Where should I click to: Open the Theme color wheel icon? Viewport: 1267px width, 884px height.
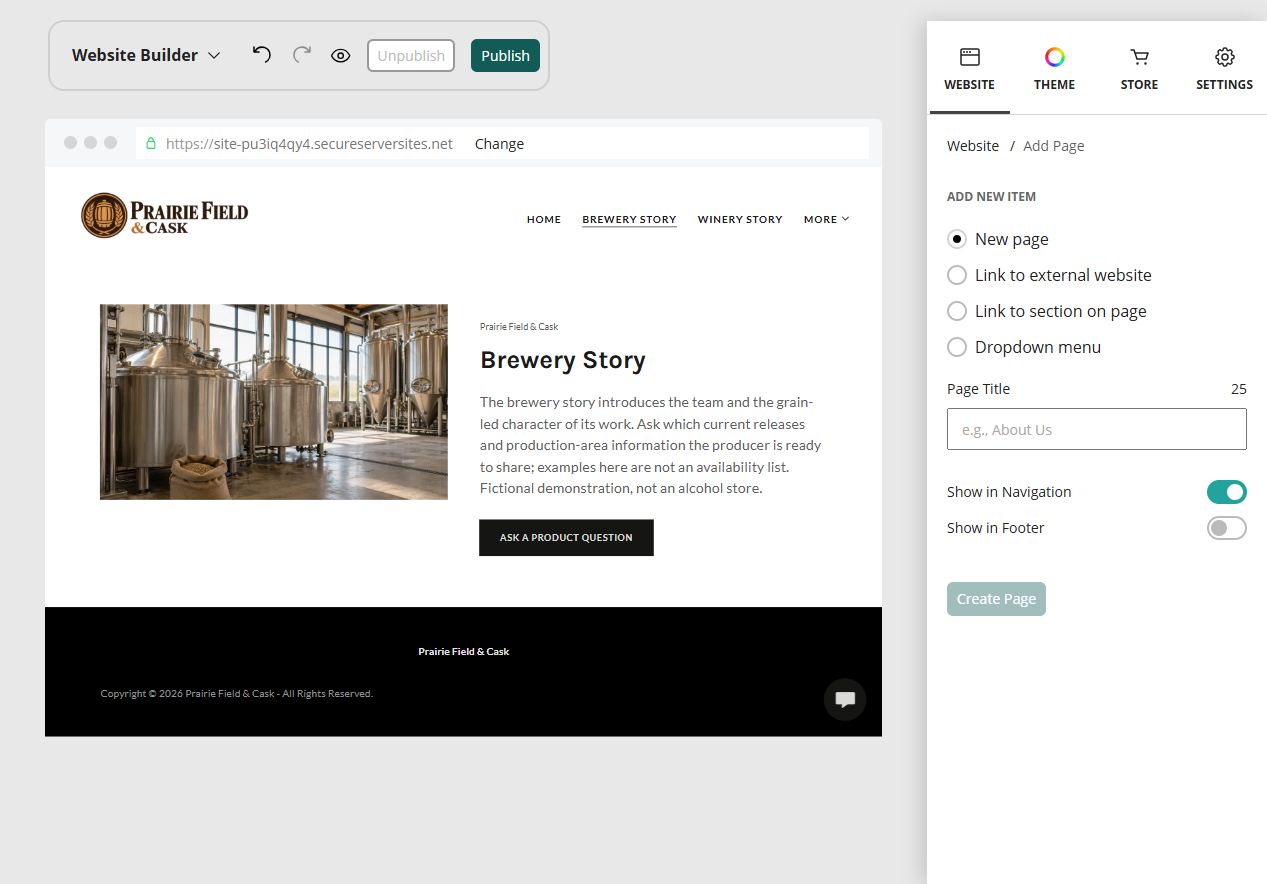click(x=1055, y=57)
